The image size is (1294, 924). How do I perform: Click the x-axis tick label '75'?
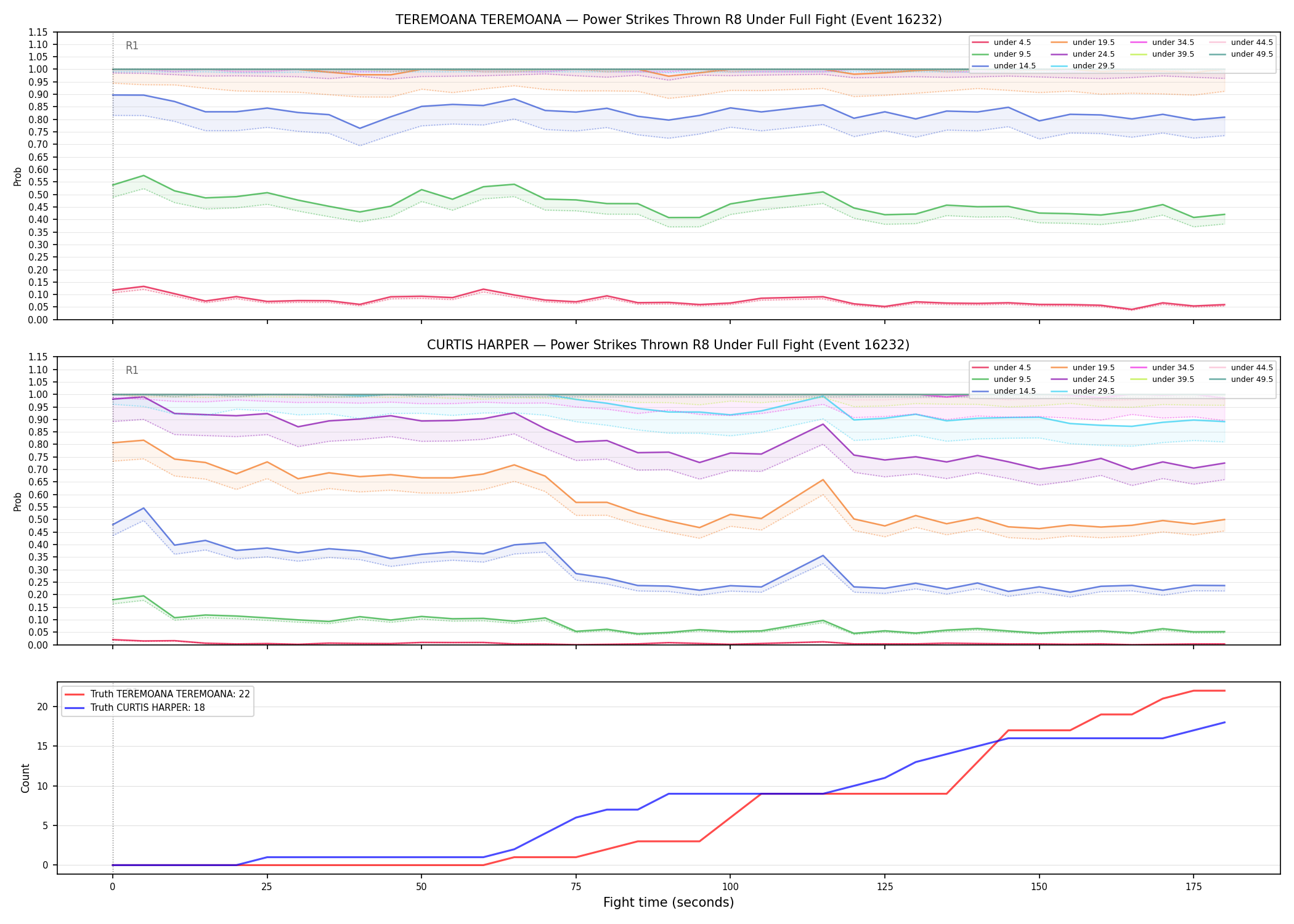tap(576, 887)
